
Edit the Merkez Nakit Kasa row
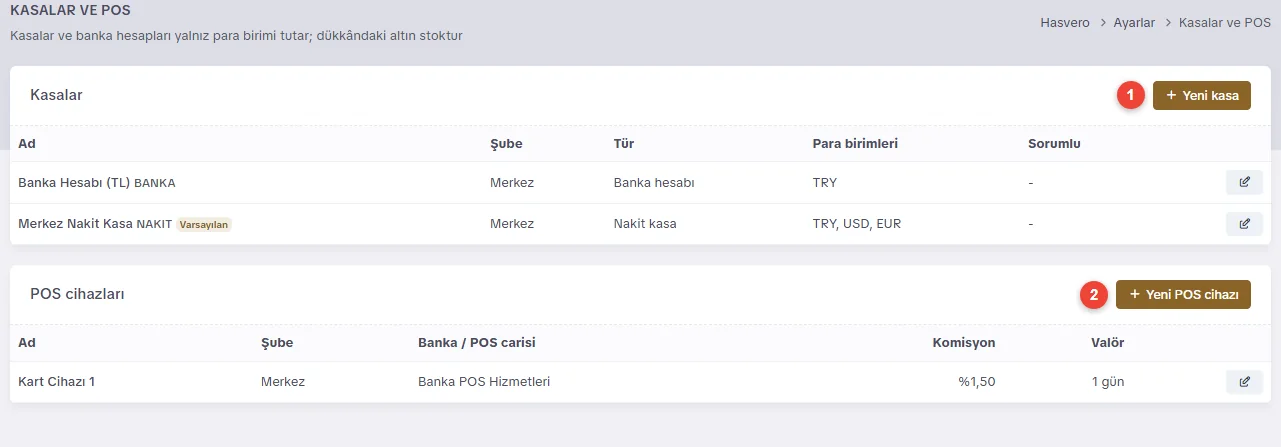(x=1244, y=224)
